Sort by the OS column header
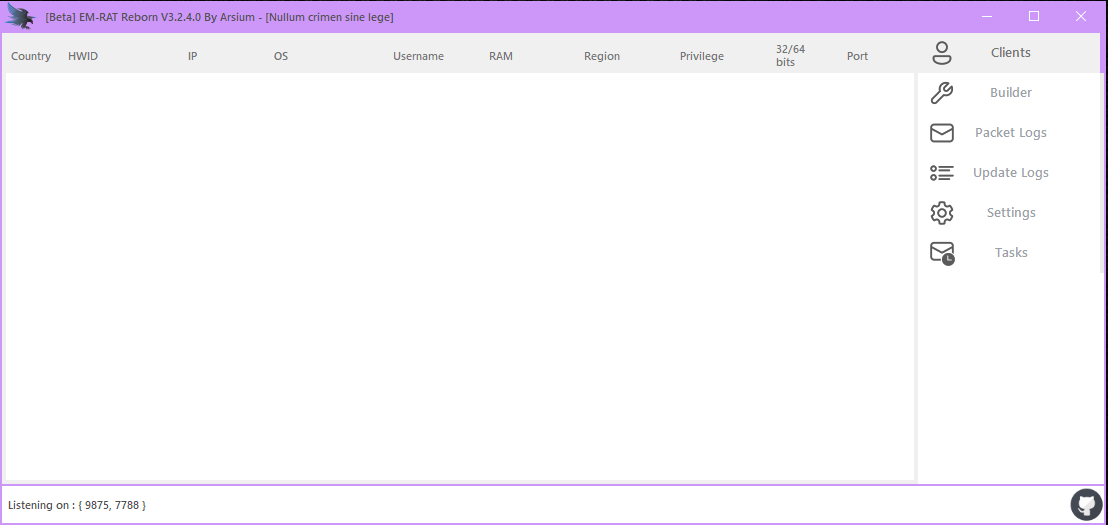 [x=281, y=57]
